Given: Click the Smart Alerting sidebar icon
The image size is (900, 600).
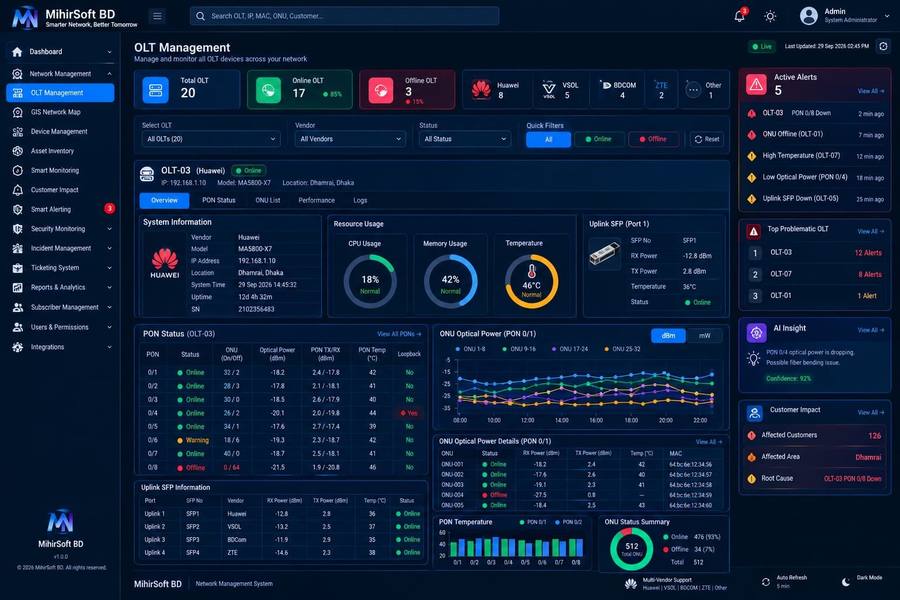Looking at the screenshot, I should tap(18, 210).
